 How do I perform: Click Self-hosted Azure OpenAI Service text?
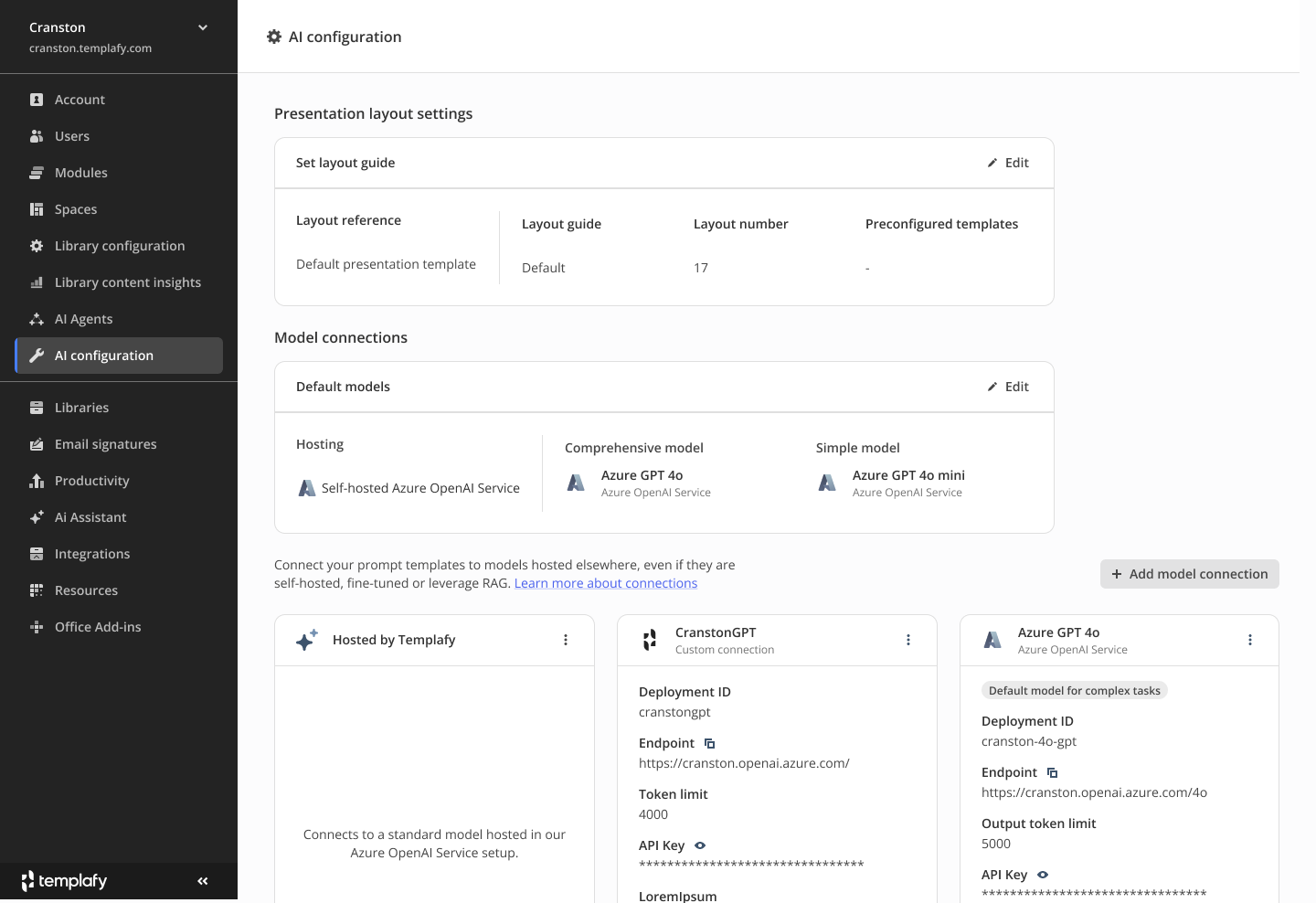420,488
